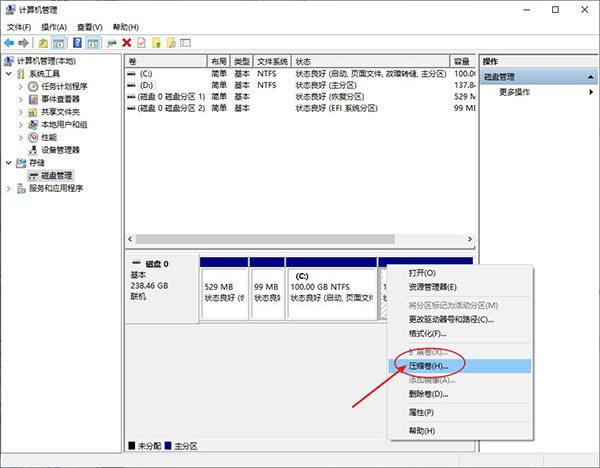Expand the 任务计划程序 node

21,86
